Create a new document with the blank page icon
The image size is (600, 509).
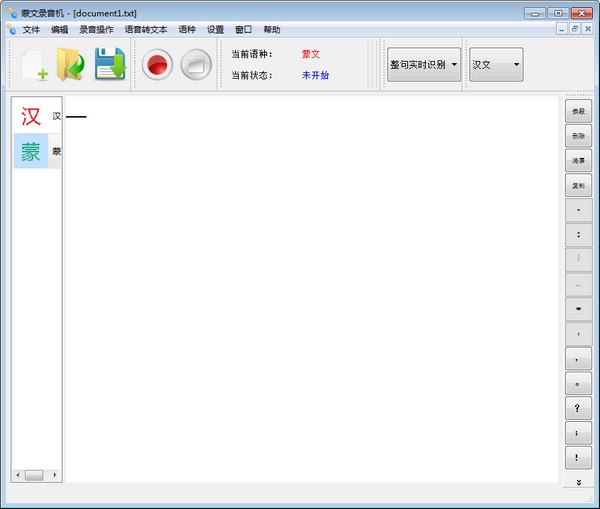(x=35, y=65)
